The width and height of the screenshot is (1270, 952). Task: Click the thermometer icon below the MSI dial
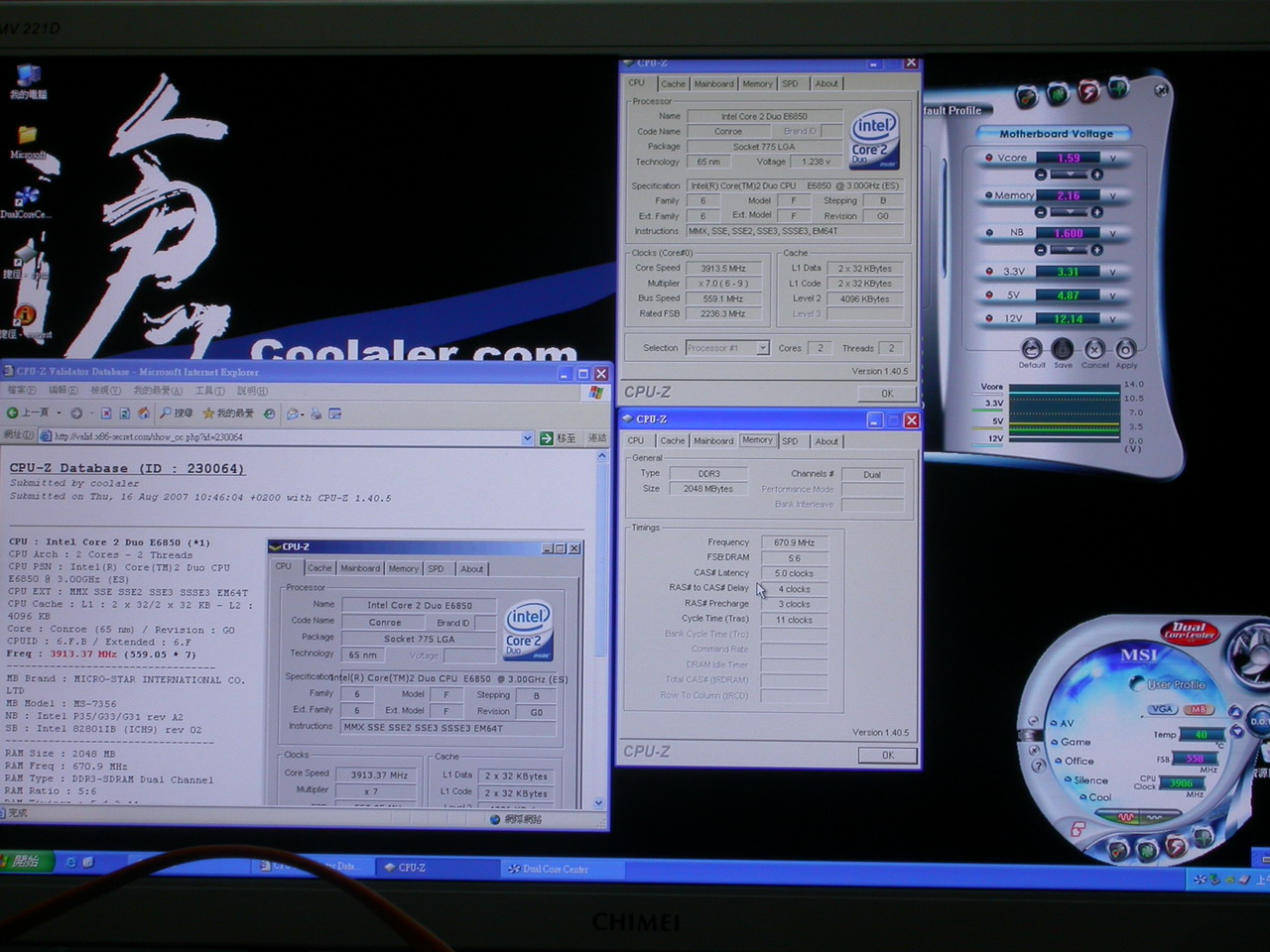click(x=1118, y=851)
